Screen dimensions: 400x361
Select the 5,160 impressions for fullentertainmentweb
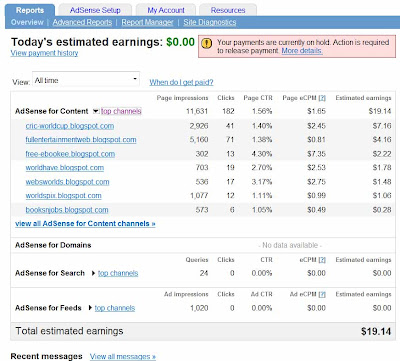point(199,140)
